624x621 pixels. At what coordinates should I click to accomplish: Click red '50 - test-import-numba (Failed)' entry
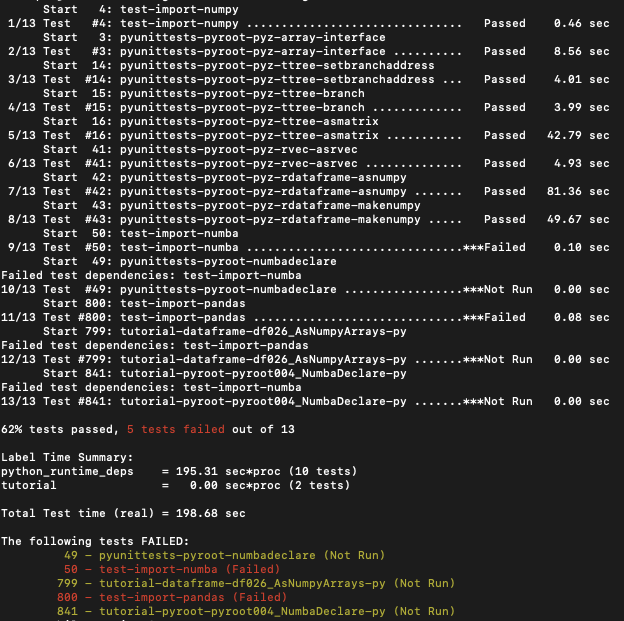tap(172, 569)
